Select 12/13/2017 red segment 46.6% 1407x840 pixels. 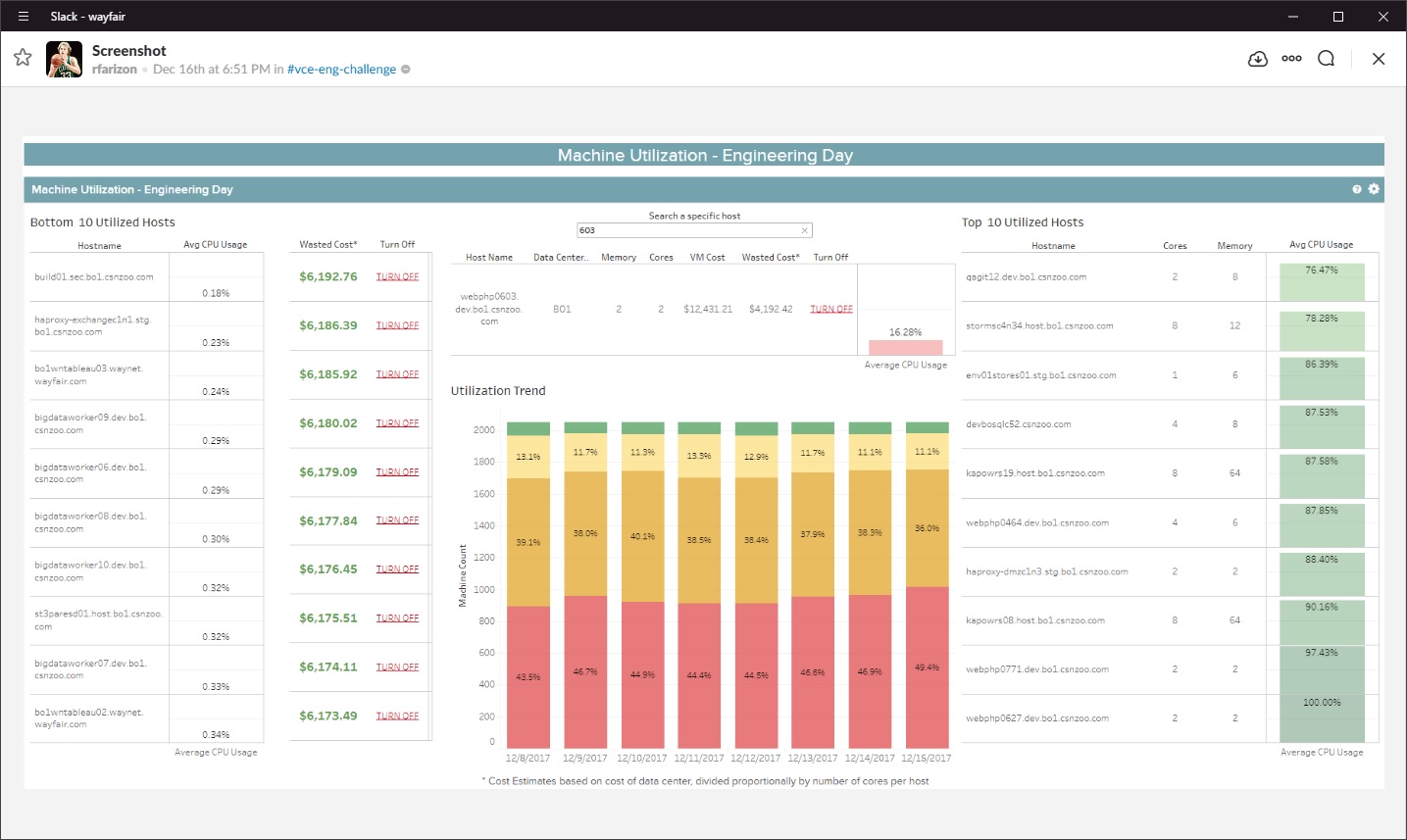click(813, 671)
